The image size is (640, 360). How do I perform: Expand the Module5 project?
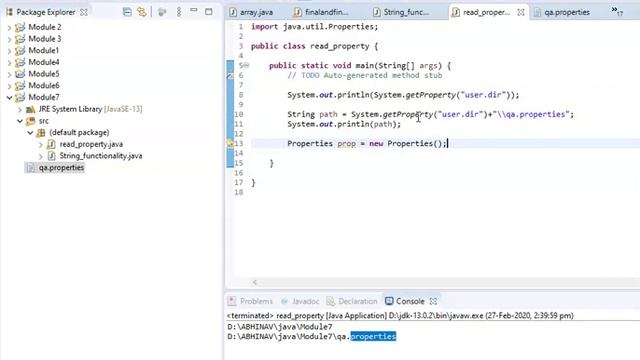pos(9,74)
